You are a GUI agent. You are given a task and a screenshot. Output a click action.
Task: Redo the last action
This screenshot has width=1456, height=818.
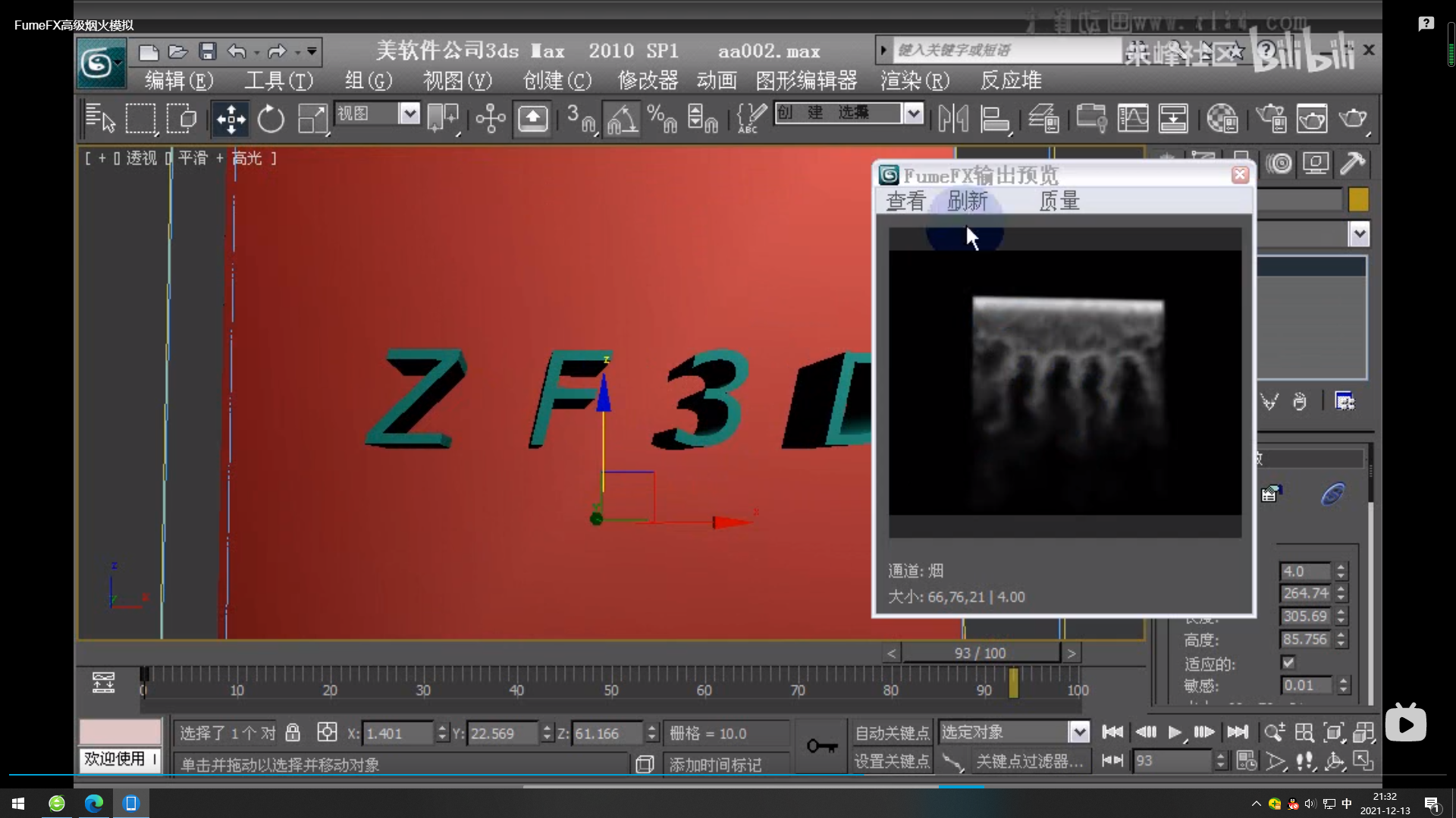tap(277, 52)
